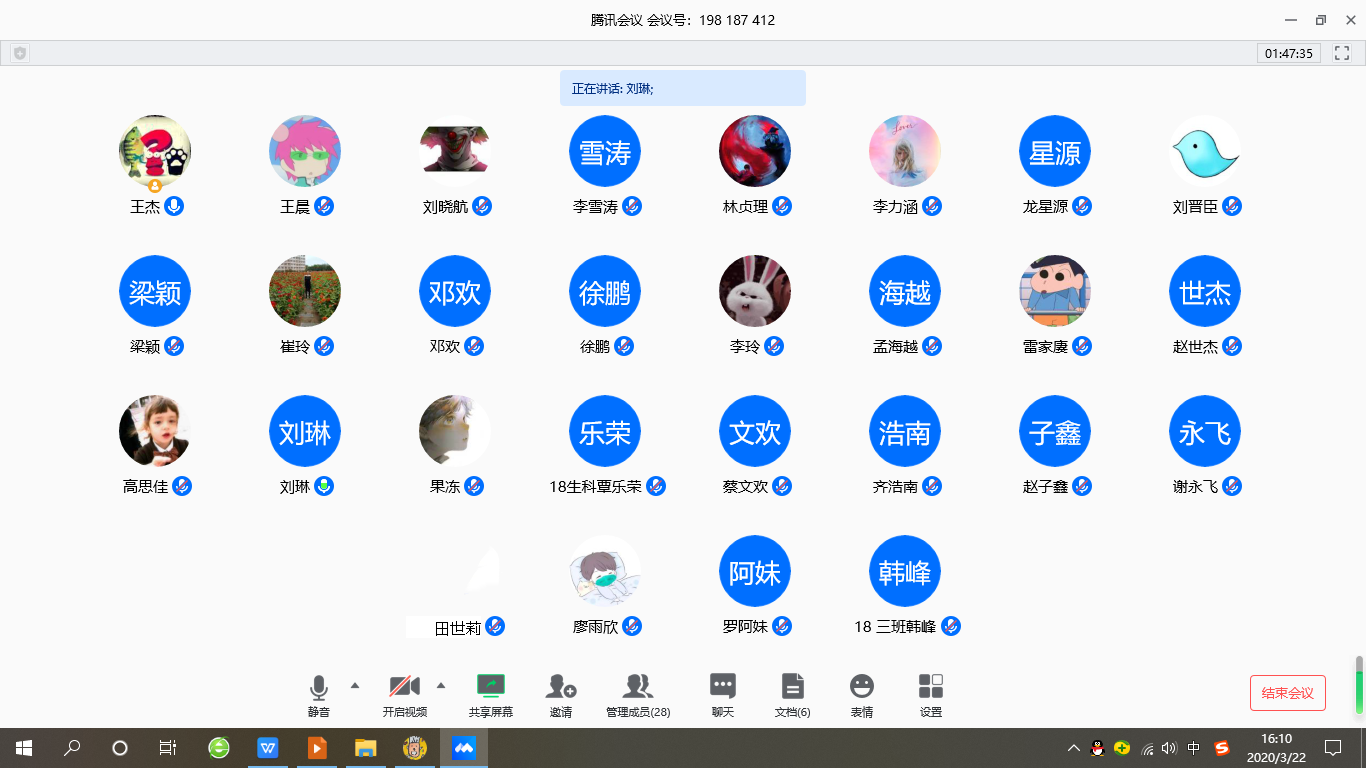The width and height of the screenshot is (1366, 768).
Task: Open the Windows notification center icon
Action: coord(1332,747)
